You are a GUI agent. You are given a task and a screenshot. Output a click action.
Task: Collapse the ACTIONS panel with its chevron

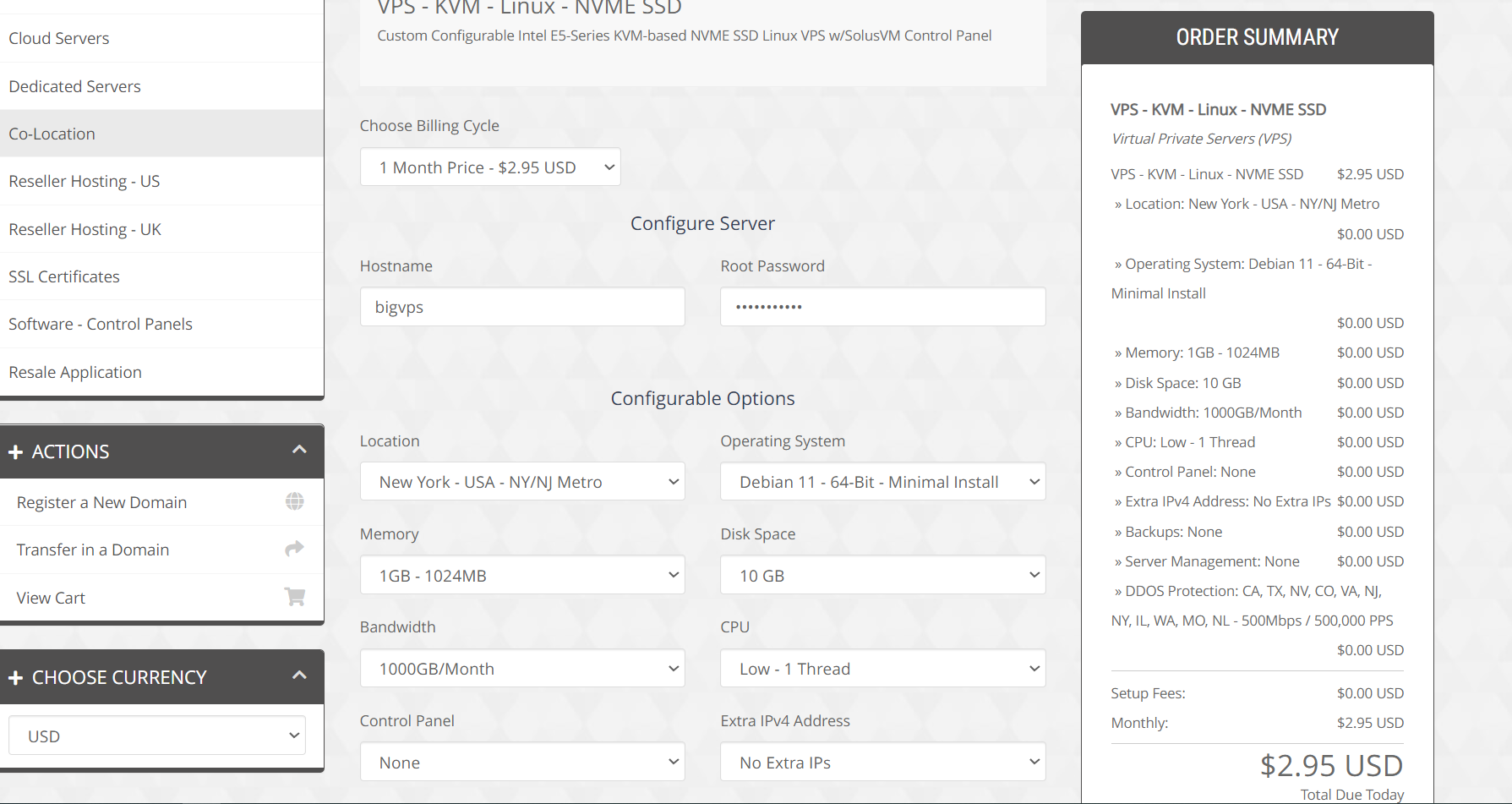coord(299,450)
